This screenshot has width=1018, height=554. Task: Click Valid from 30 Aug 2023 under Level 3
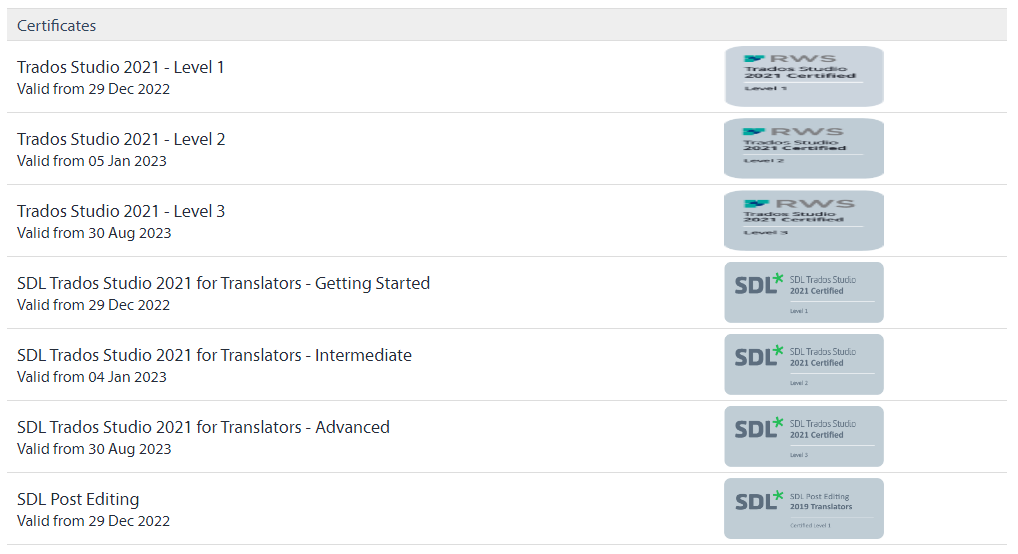pos(94,233)
